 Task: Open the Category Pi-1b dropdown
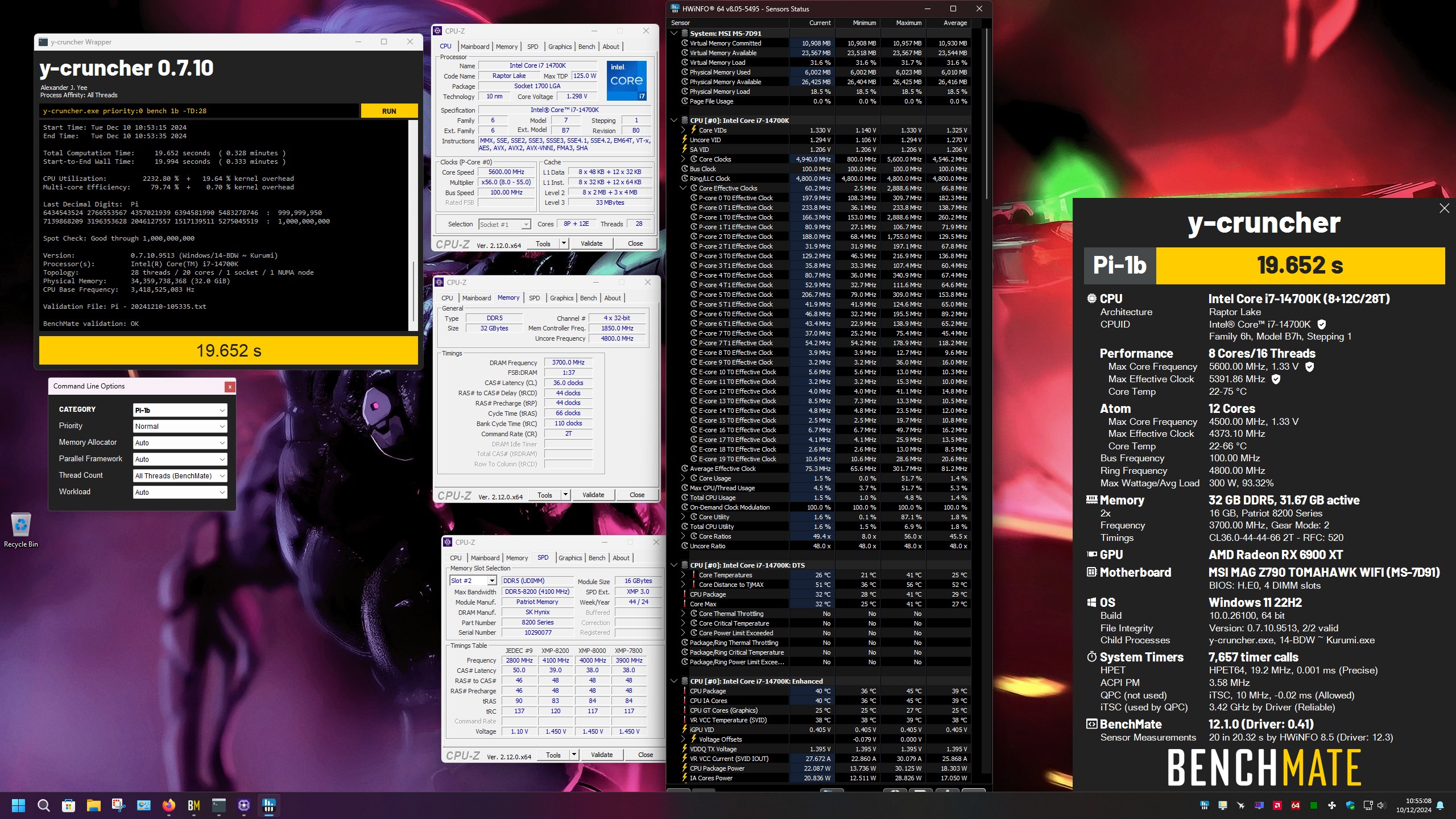point(180,410)
